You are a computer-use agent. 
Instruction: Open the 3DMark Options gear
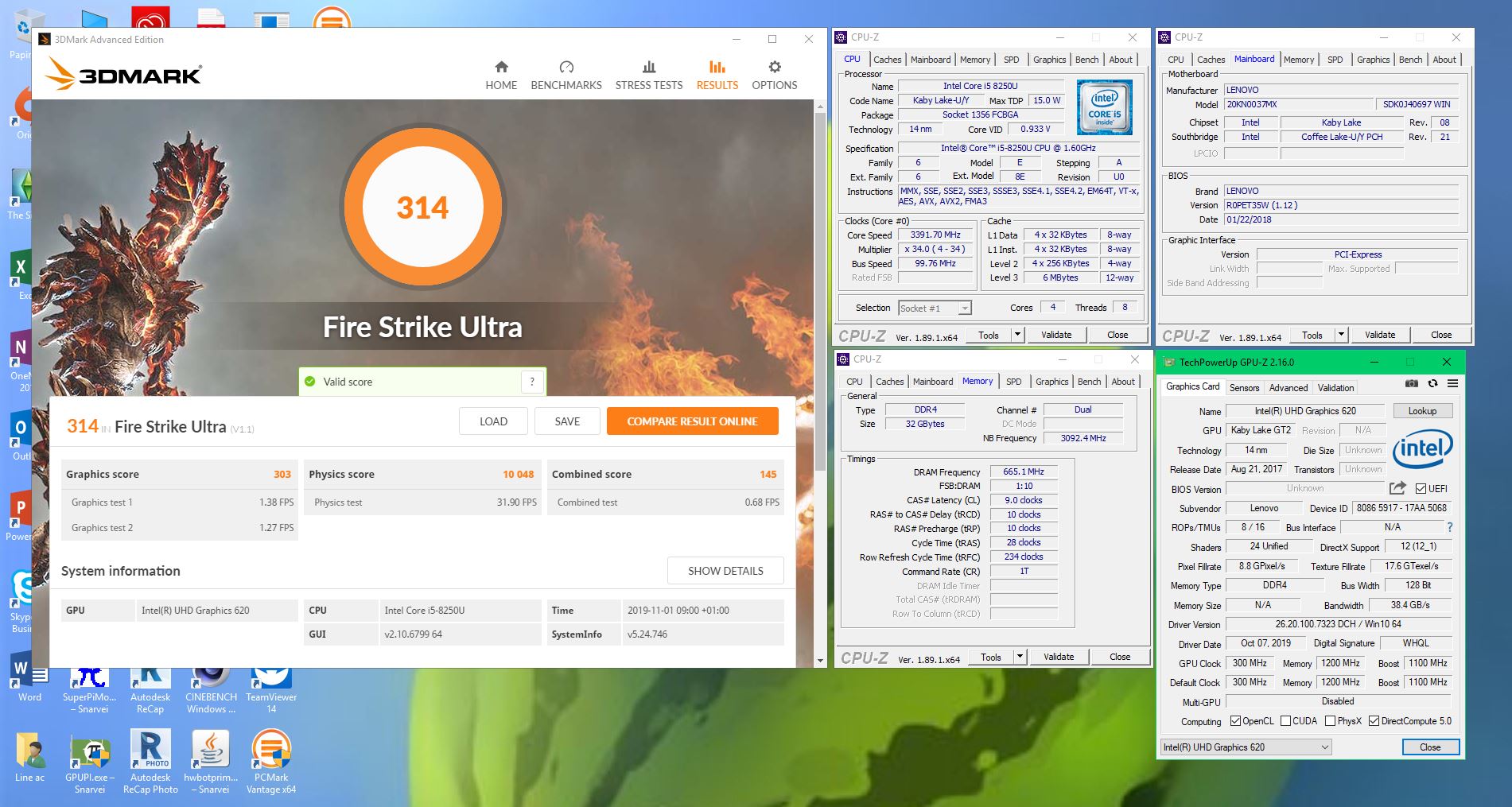tap(775, 76)
